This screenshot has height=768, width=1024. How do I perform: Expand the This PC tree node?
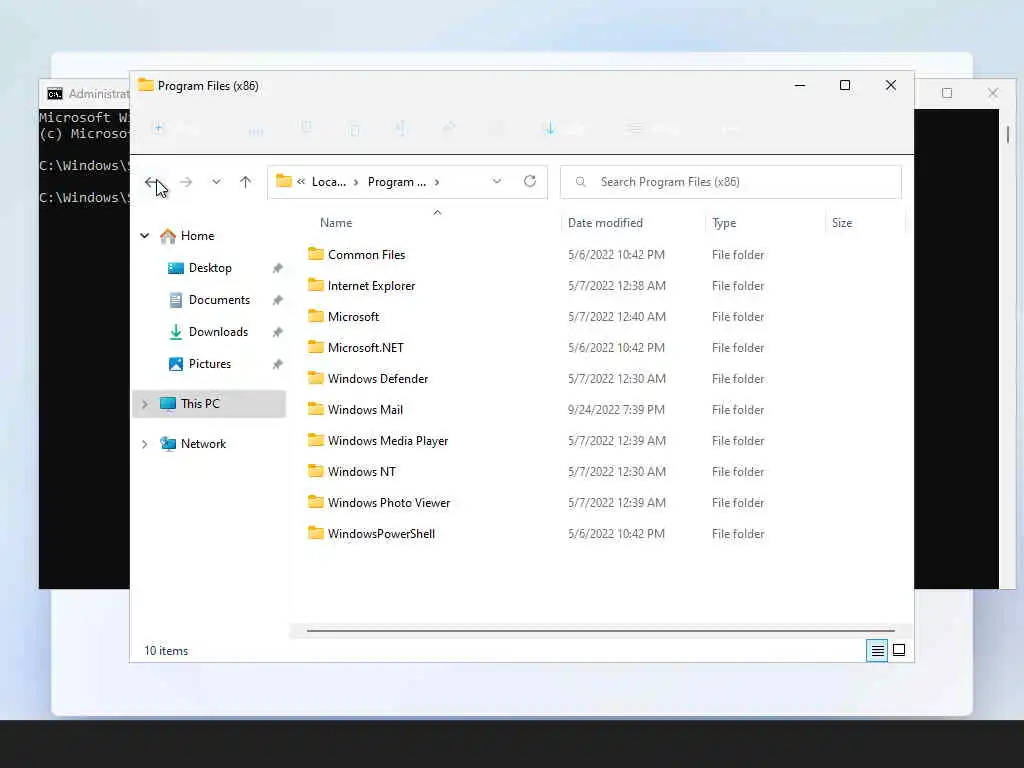coord(145,404)
